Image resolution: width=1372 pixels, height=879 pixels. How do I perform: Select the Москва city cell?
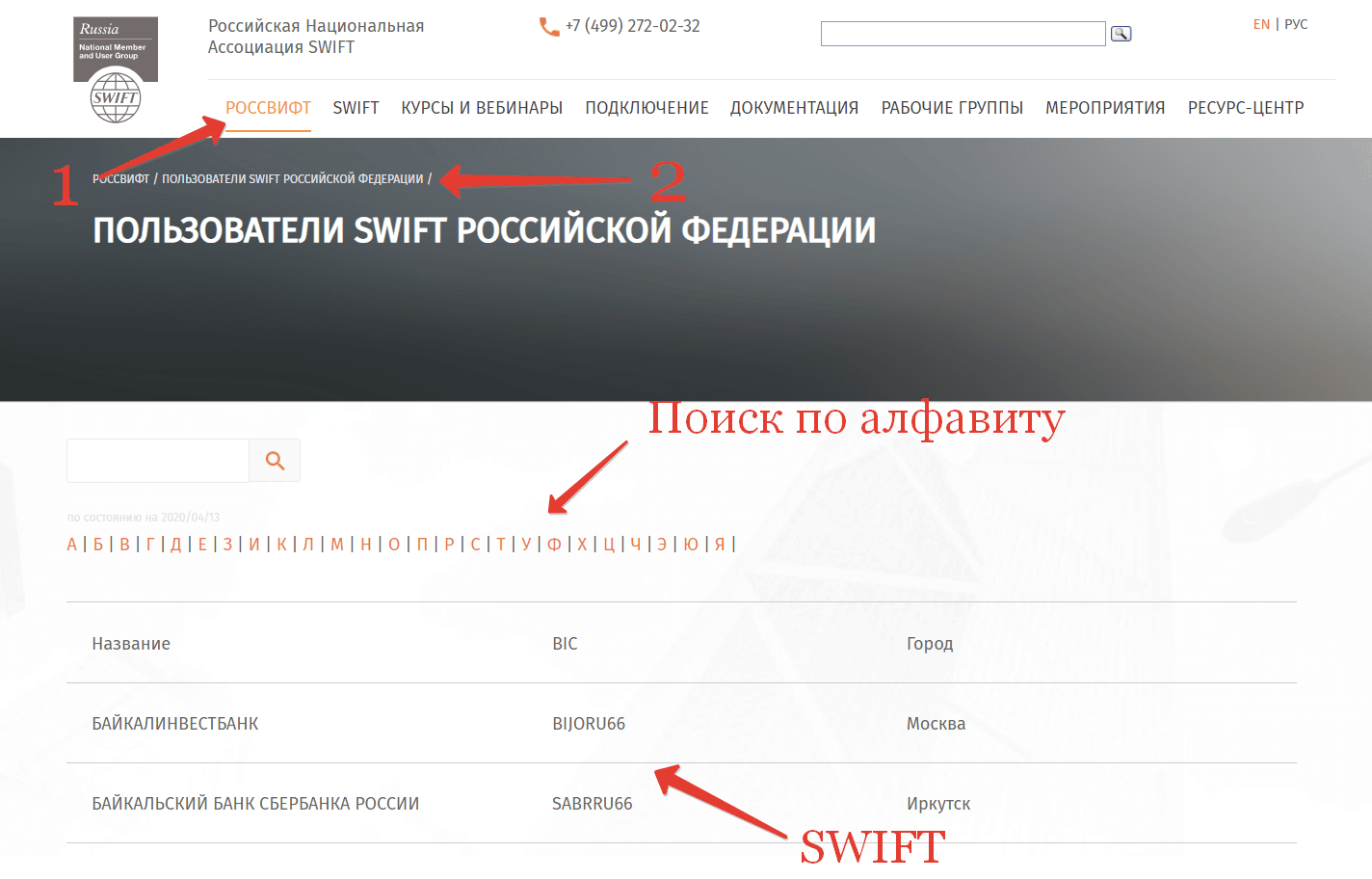[936, 724]
